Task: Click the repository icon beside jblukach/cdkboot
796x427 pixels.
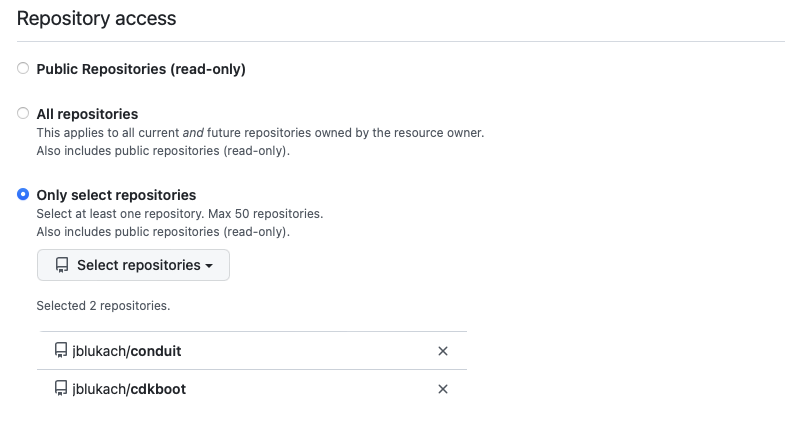Action: click(61, 389)
